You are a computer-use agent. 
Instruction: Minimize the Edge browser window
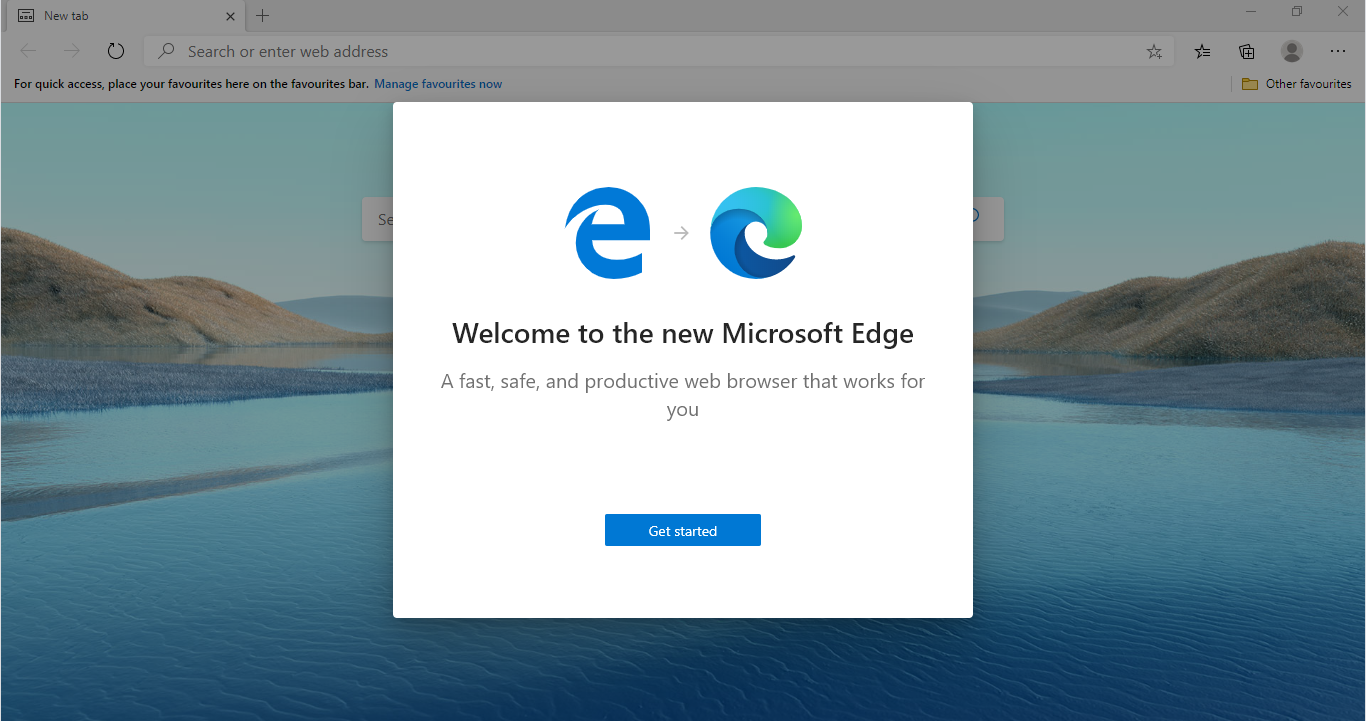pyautogui.click(x=1251, y=12)
